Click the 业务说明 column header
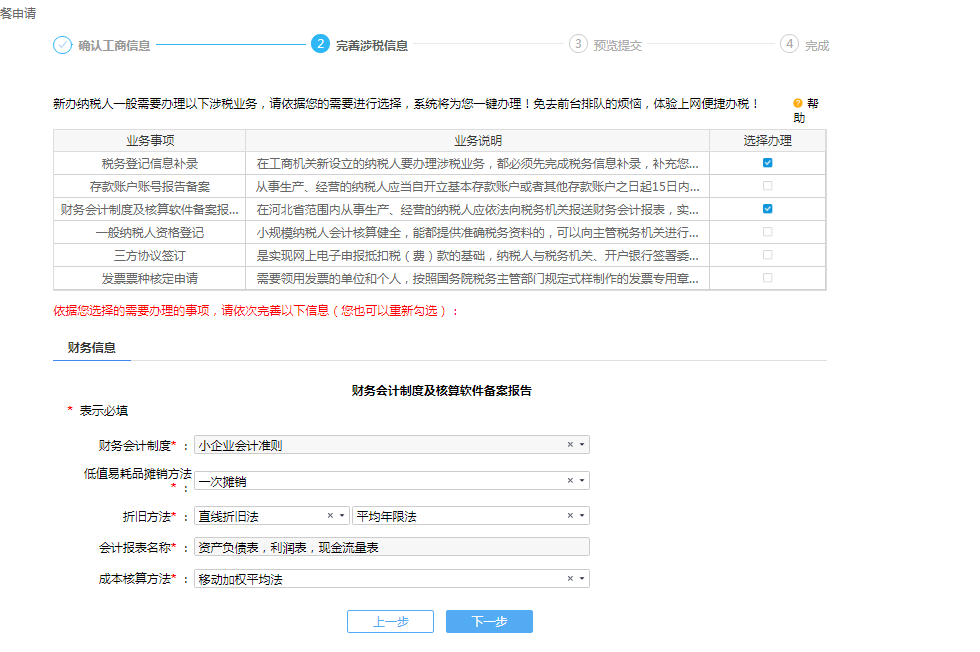Screen dimensions: 980x652 tap(478, 141)
